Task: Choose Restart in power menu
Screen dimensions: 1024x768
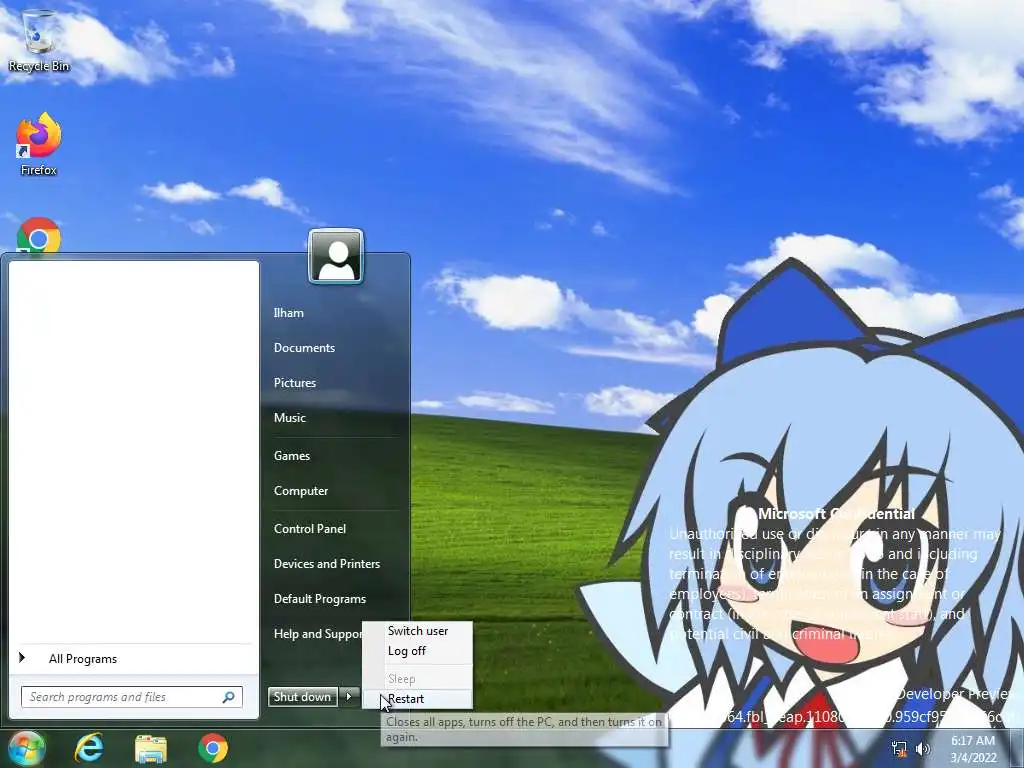Action: coord(418,699)
